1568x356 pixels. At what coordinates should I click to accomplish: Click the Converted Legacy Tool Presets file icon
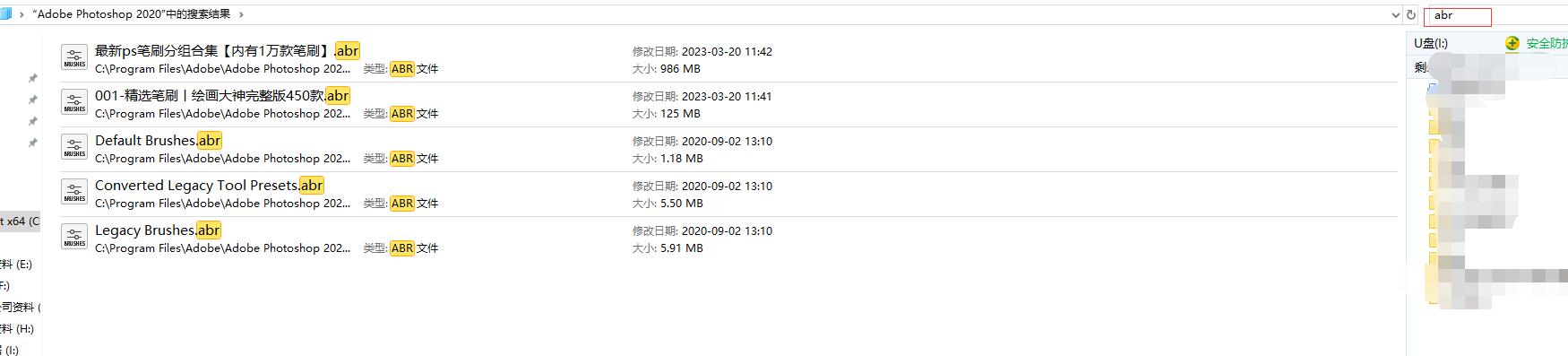[x=74, y=192]
